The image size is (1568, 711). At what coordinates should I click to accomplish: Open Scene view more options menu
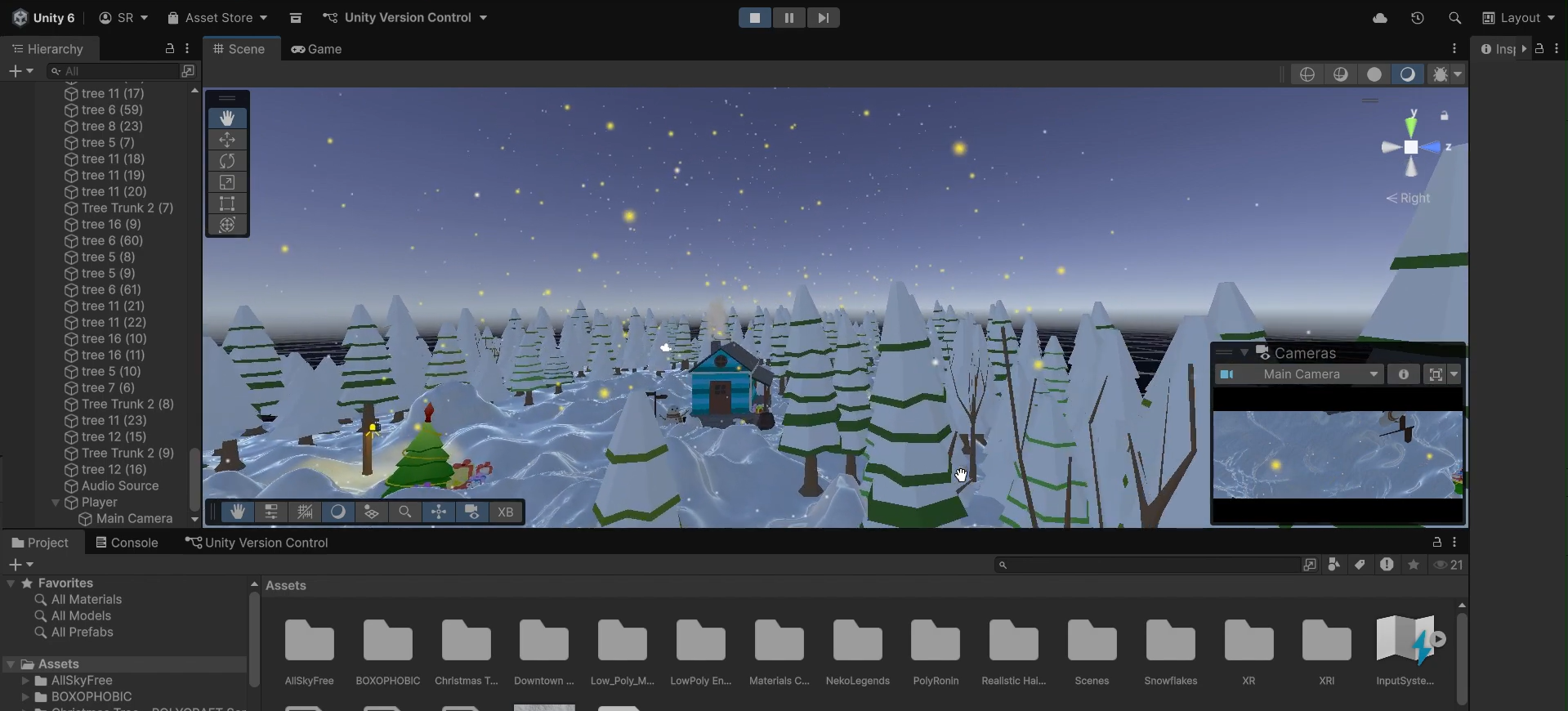[x=1454, y=49]
